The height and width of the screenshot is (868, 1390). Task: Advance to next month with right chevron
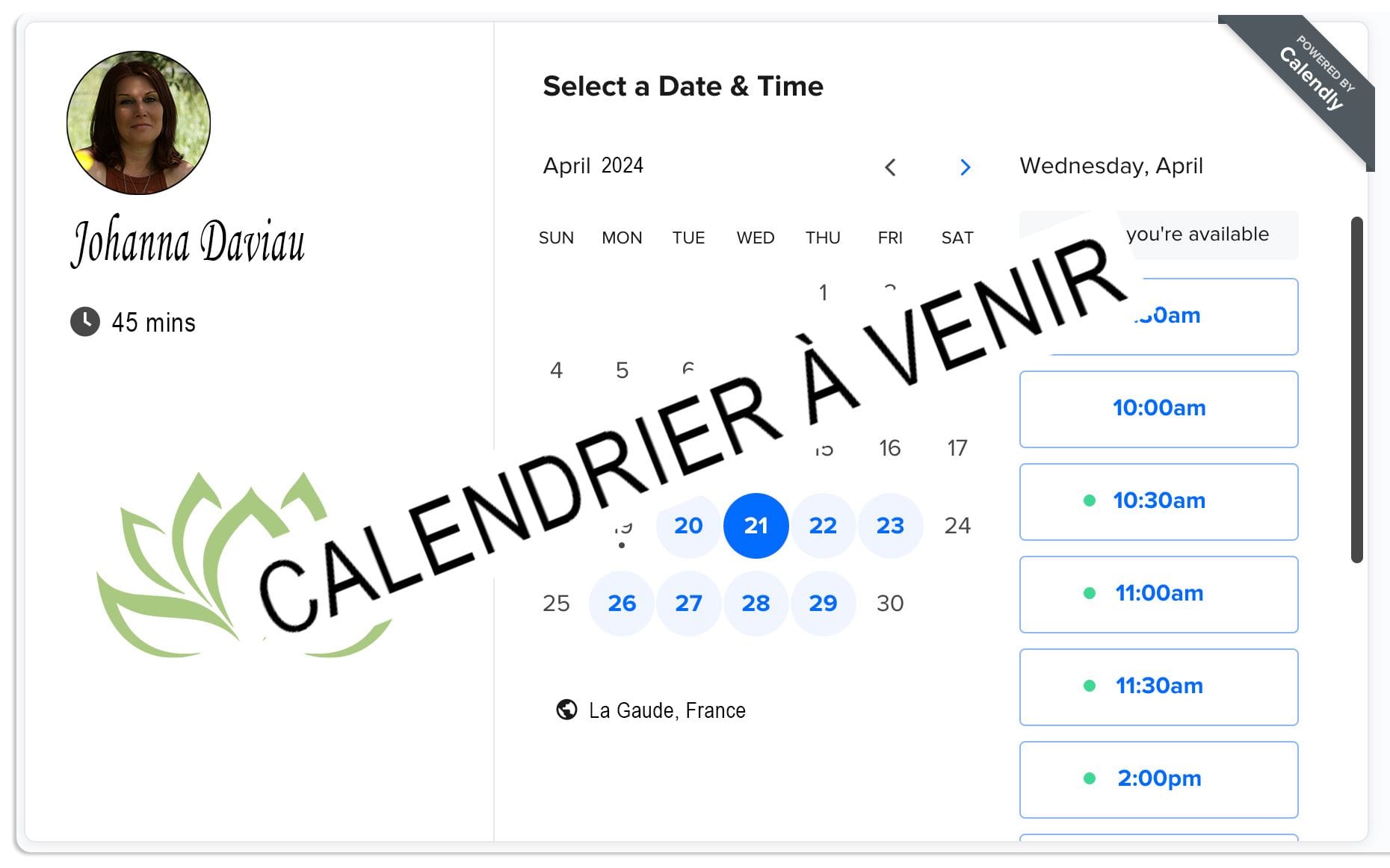tap(965, 167)
